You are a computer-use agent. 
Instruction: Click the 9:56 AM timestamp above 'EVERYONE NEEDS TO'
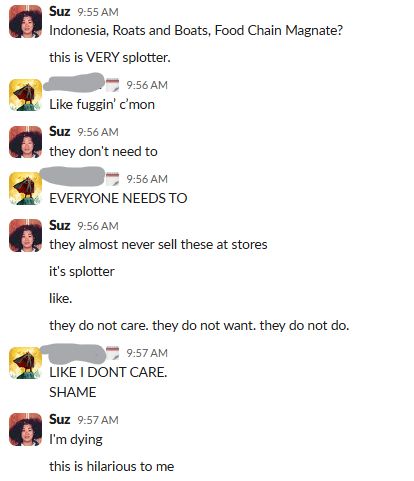[147, 179]
